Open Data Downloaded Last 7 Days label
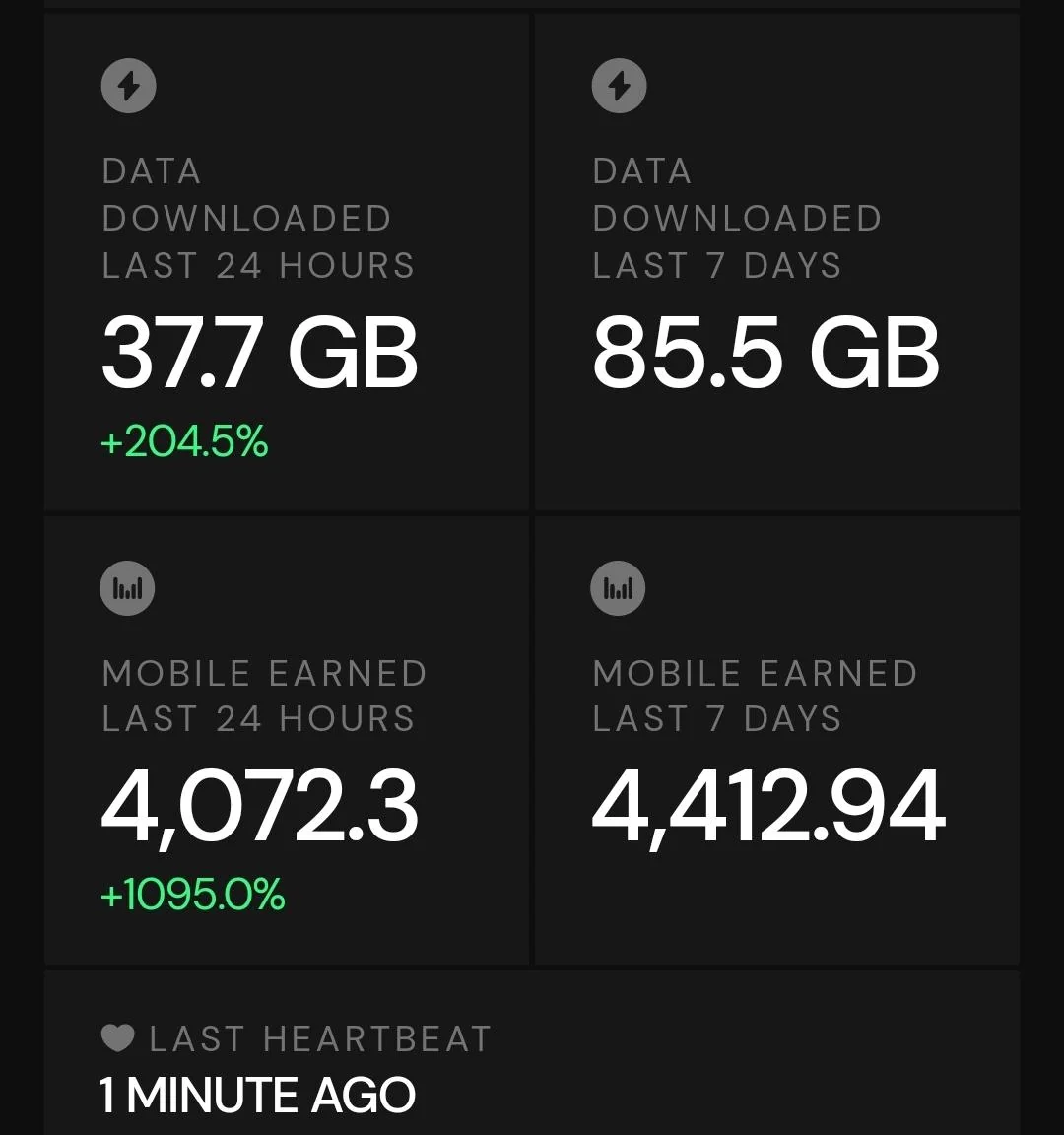Viewport: 1064px width, 1135px height. coord(736,218)
